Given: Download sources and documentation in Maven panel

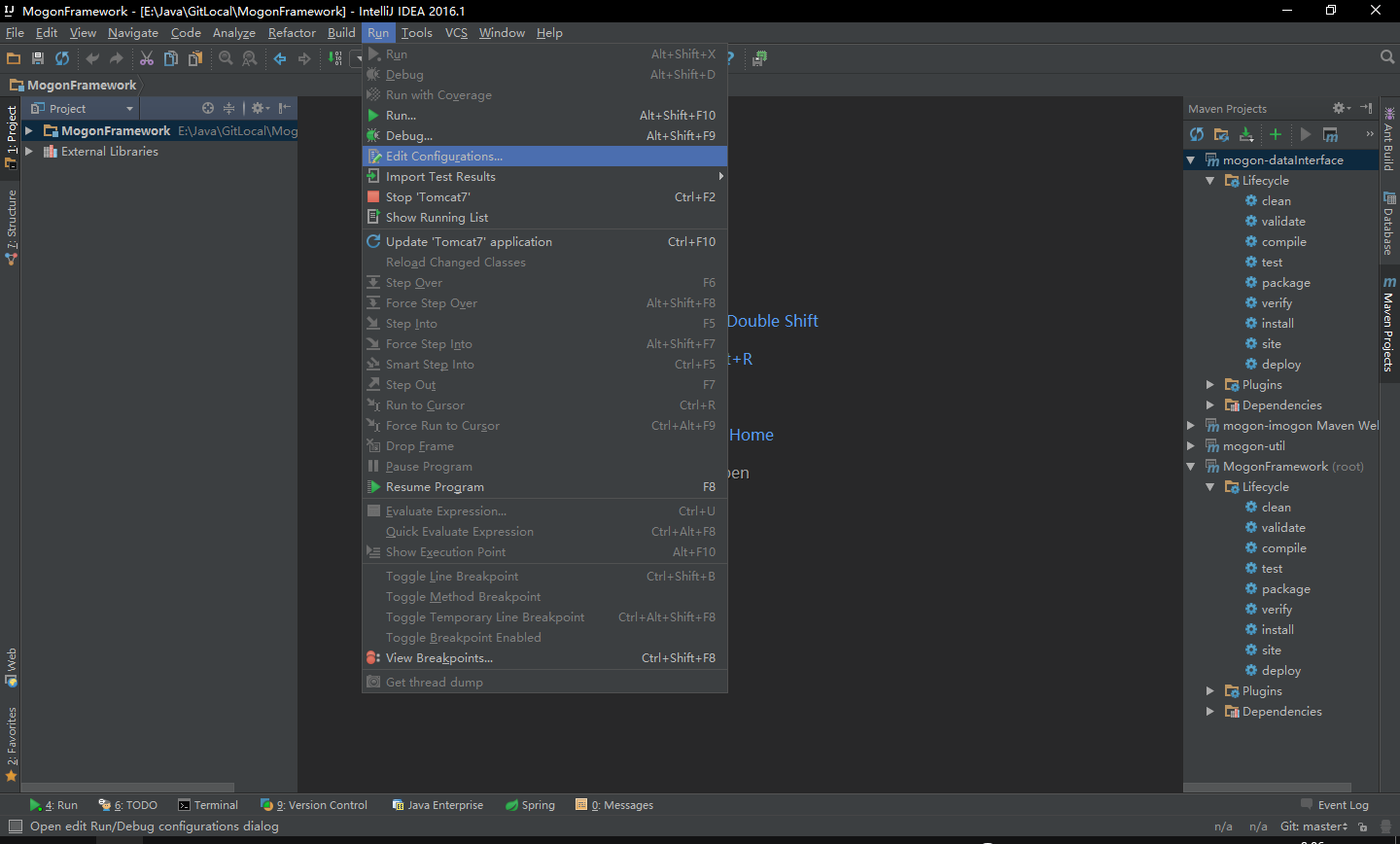Looking at the screenshot, I should point(1246,134).
